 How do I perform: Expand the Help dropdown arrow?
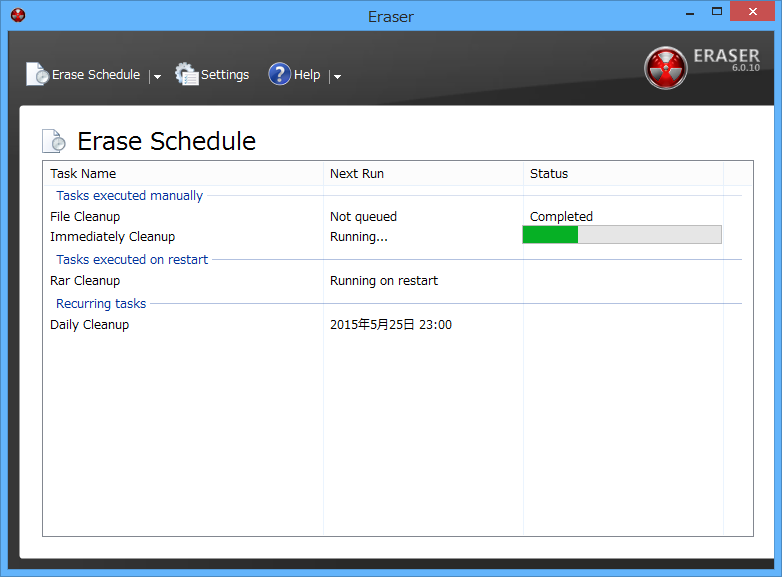pyautogui.click(x=337, y=76)
